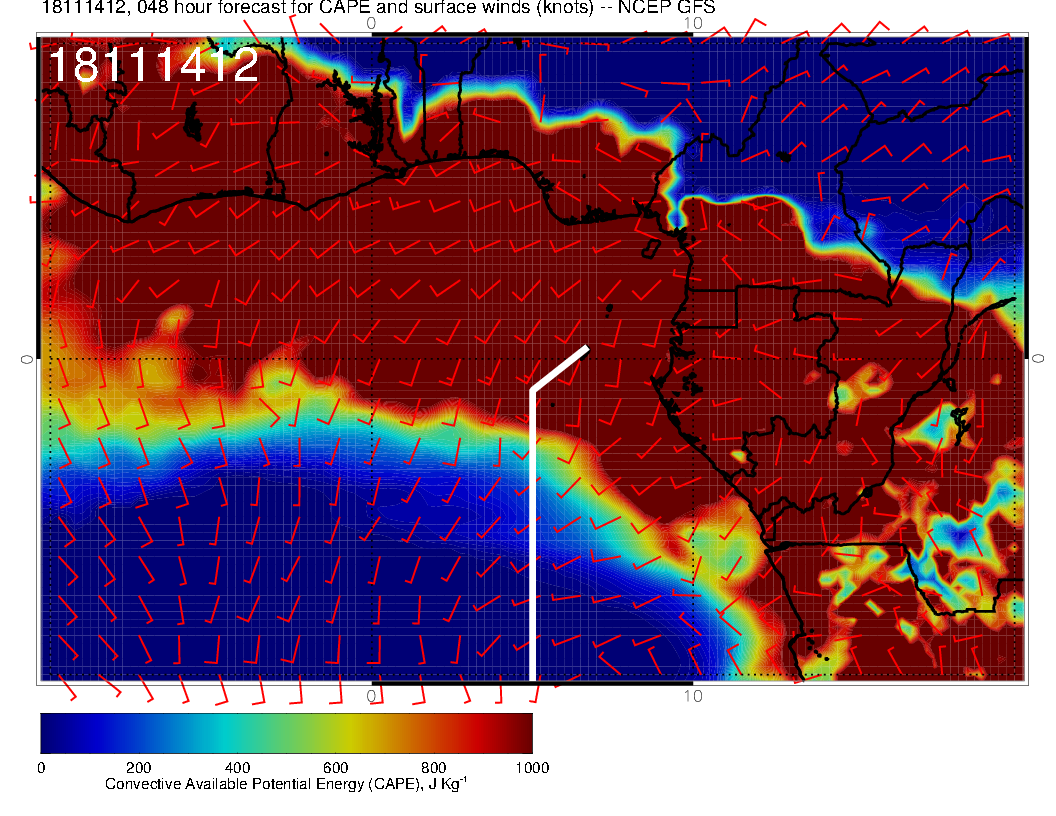Click the 200 tick label under the colorbar
The width and height of the screenshot is (1056, 816).
(138, 767)
